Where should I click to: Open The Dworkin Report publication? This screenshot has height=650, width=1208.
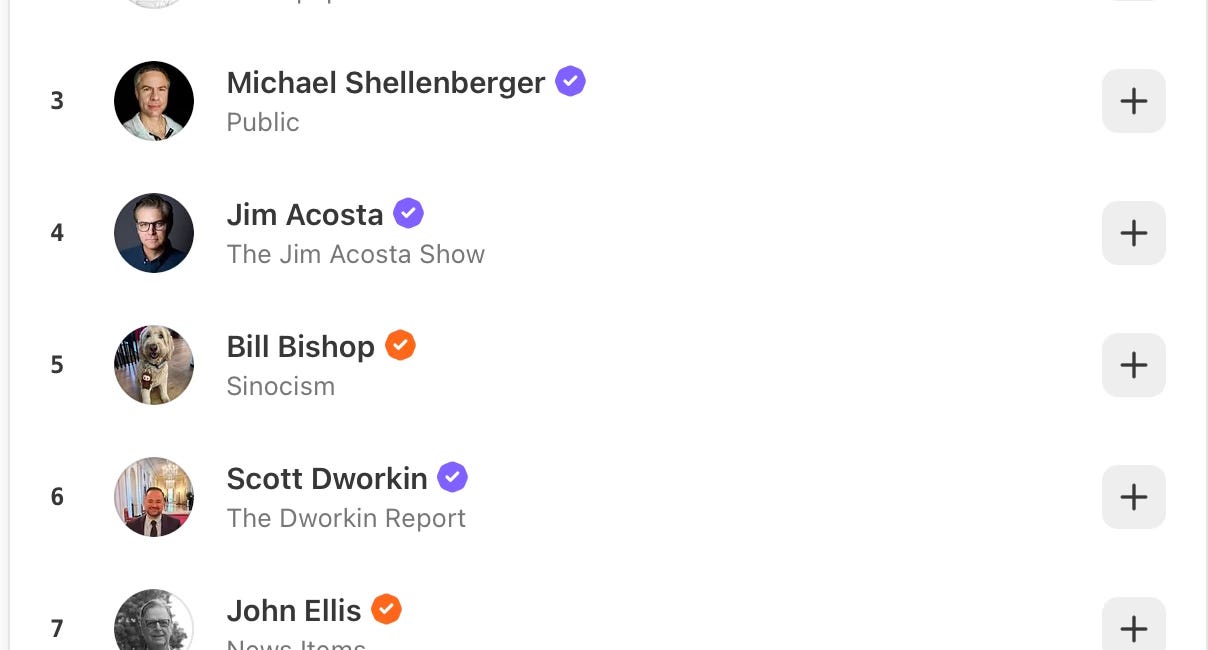(346, 518)
